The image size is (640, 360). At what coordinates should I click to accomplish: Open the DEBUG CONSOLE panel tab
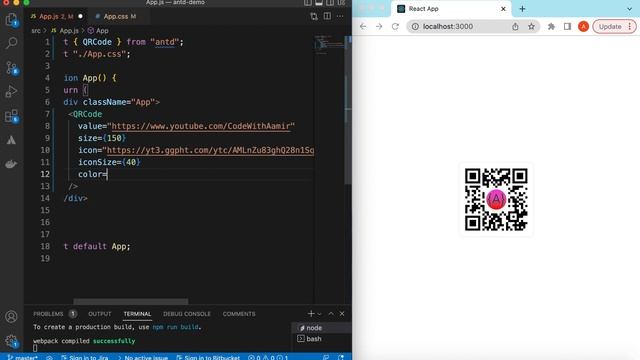coord(187,314)
